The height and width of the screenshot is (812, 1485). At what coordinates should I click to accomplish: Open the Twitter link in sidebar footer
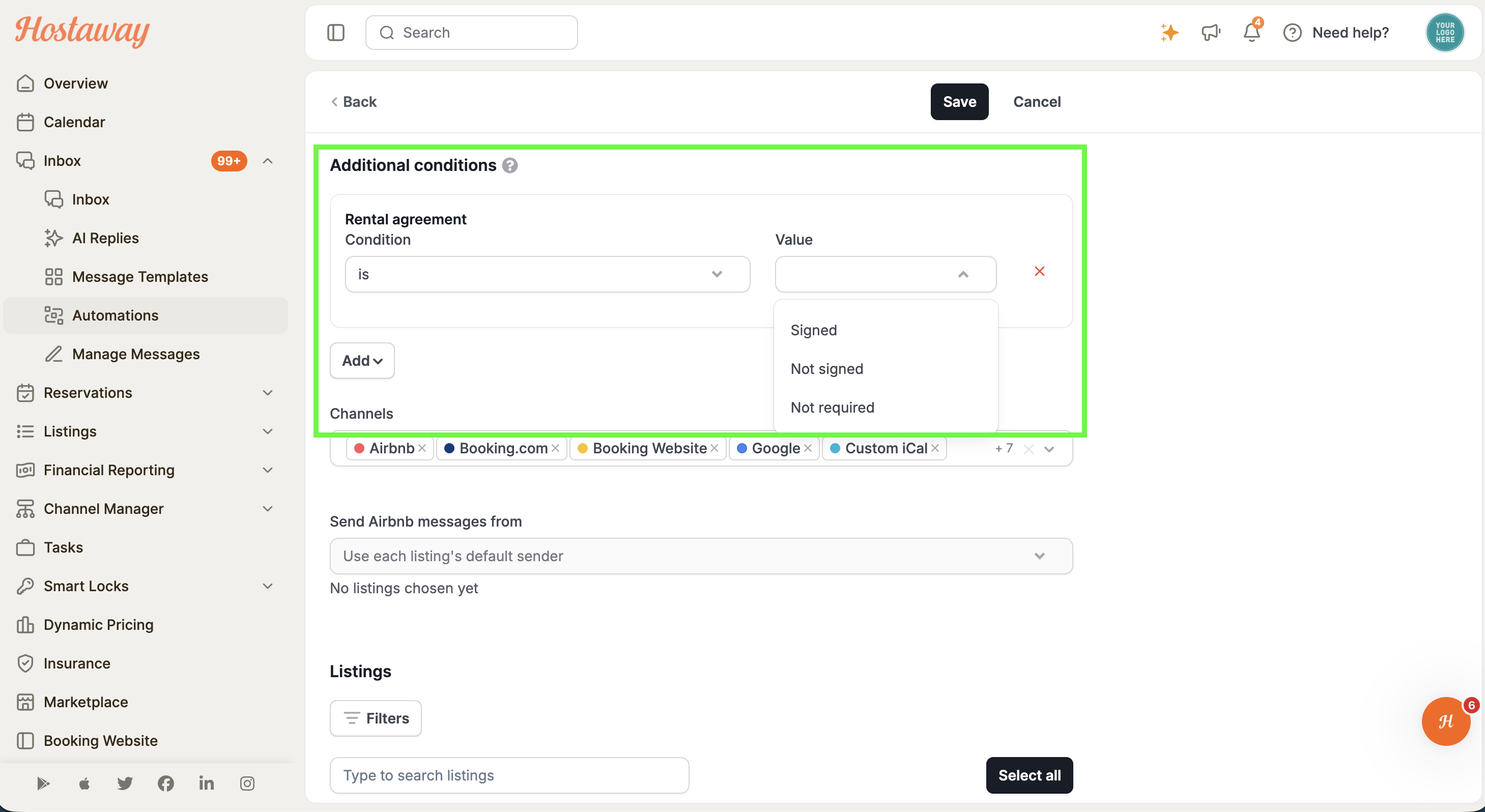[125, 783]
